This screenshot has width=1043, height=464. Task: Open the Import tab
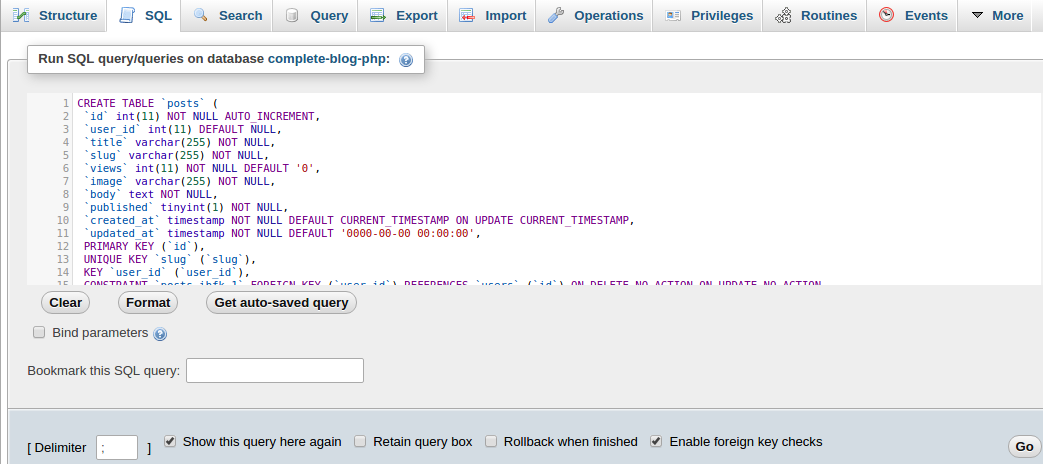(x=492, y=15)
